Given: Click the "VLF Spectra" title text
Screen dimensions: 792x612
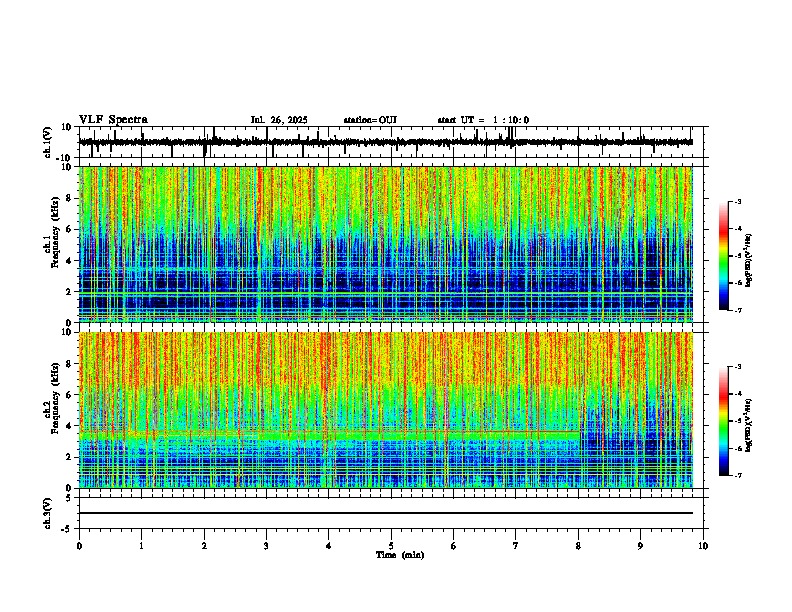Looking at the screenshot, I should (113, 120).
